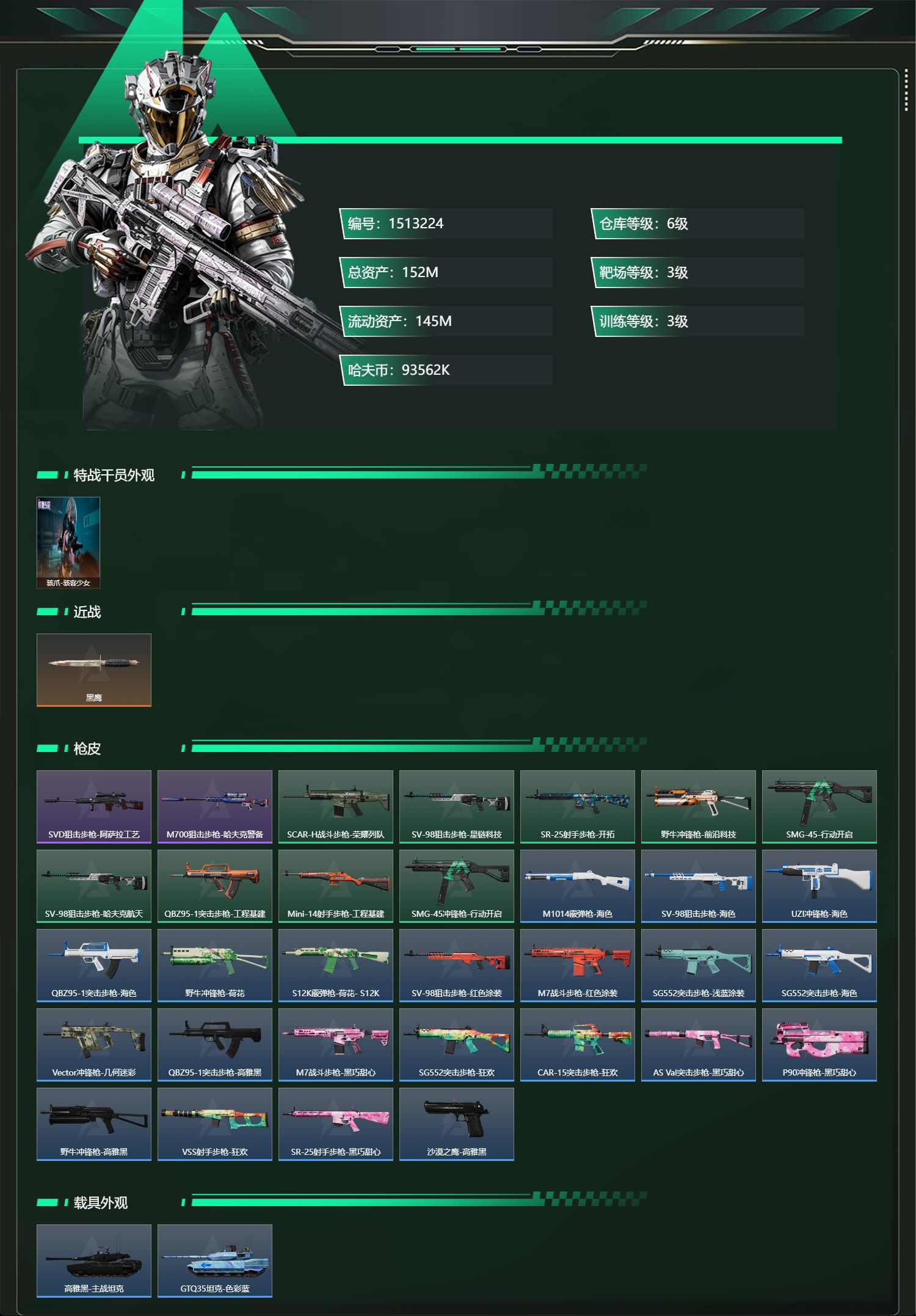Select the M7战斗步枪-红色涂装 skin

[x=578, y=966]
